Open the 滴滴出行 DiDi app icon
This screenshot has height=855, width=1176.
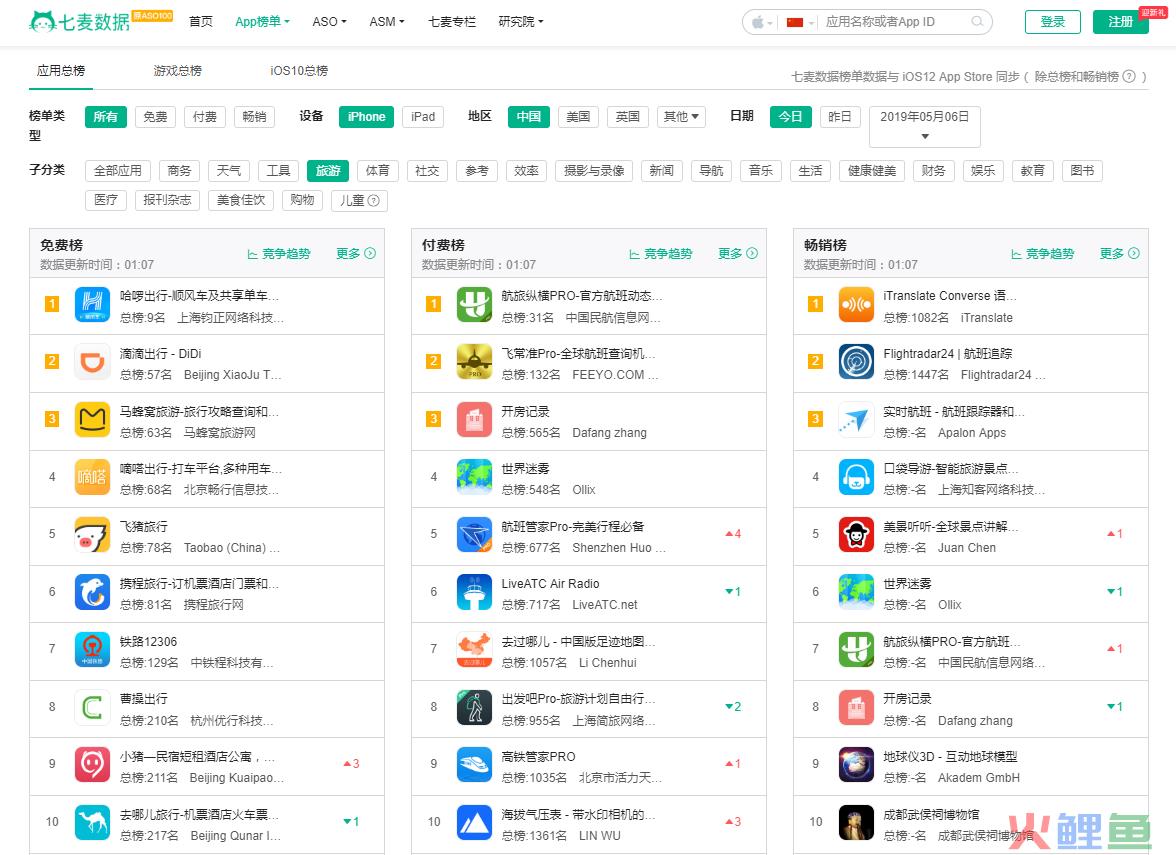(x=92, y=362)
